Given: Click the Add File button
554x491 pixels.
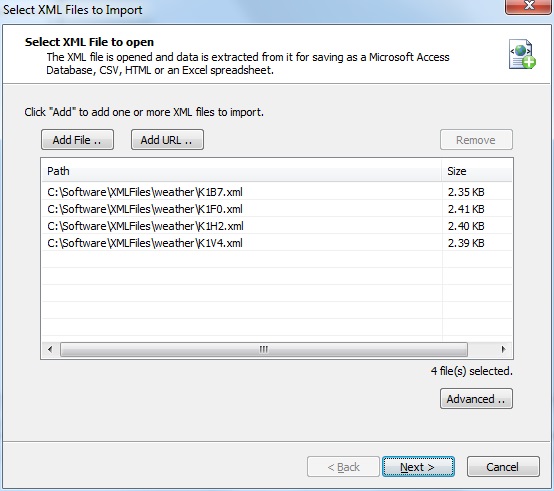Looking at the screenshot, I should click(77, 140).
